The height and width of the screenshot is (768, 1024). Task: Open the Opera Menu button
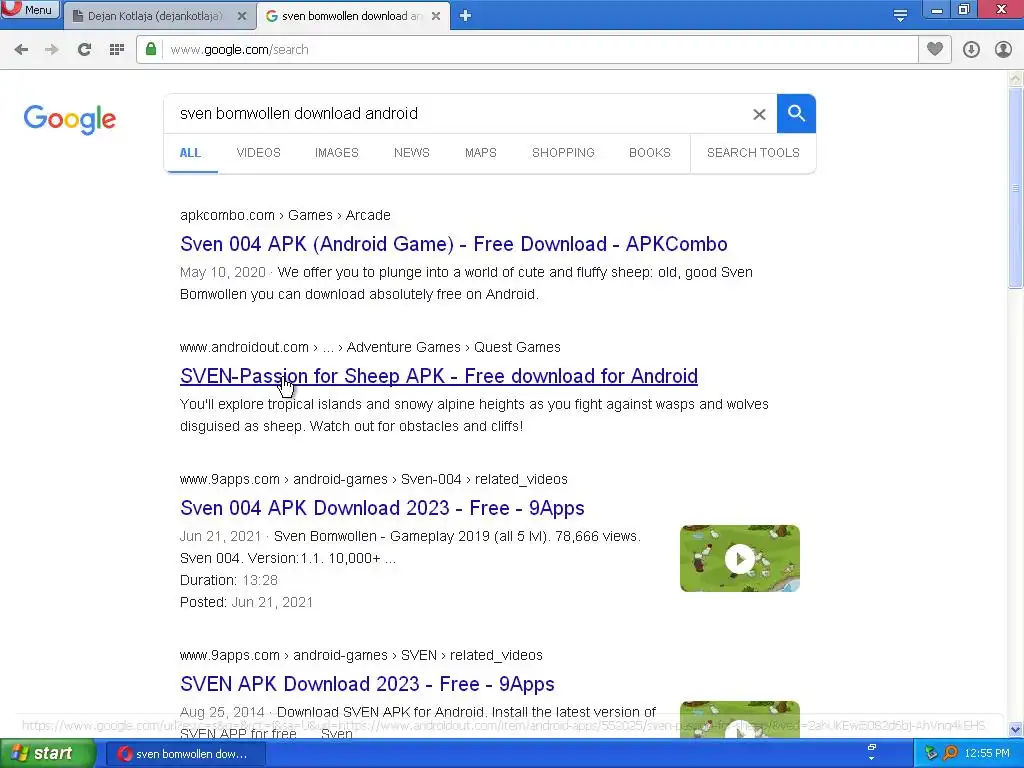coord(30,10)
